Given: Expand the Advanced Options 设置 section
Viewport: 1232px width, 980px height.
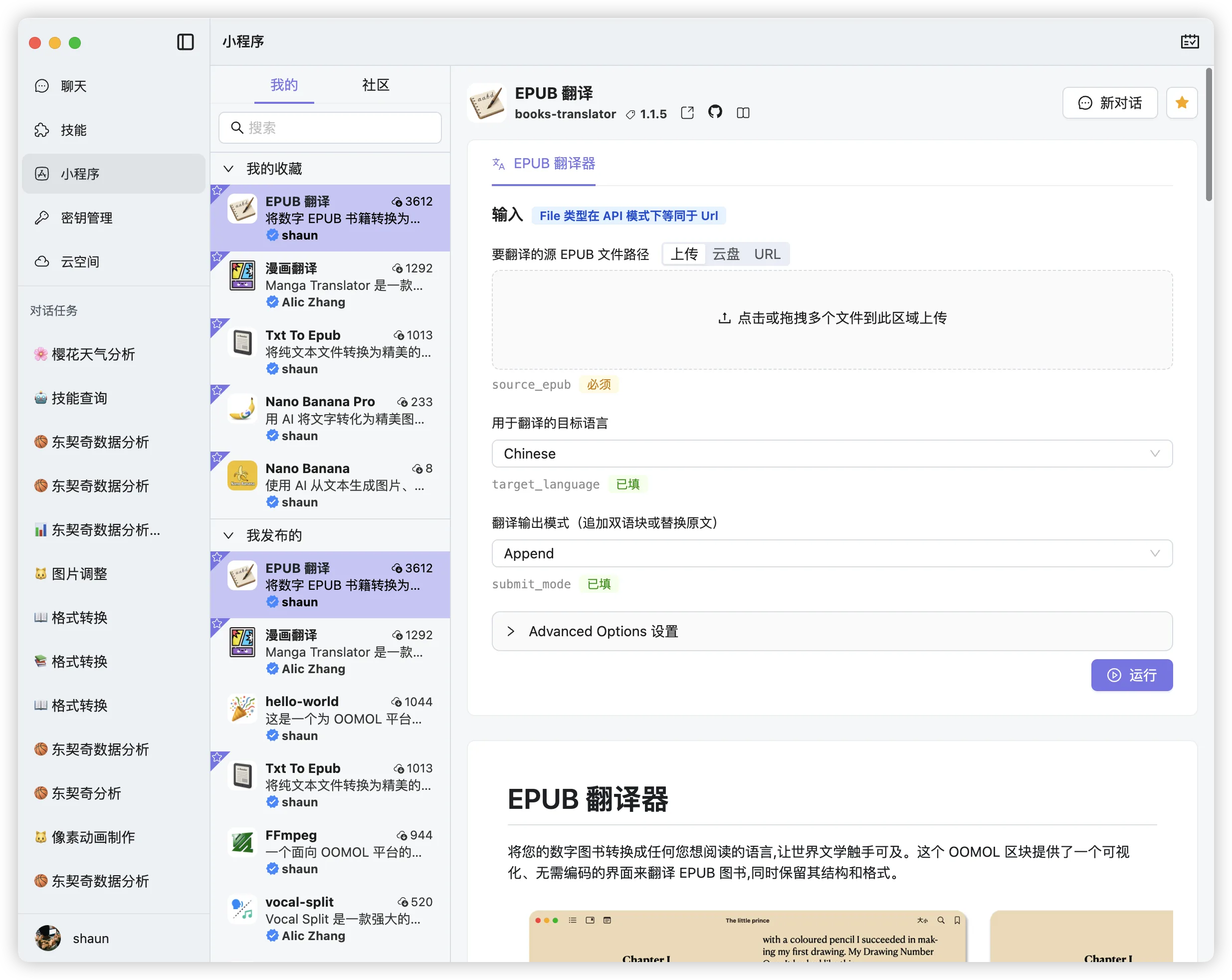Looking at the screenshot, I should 603,631.
